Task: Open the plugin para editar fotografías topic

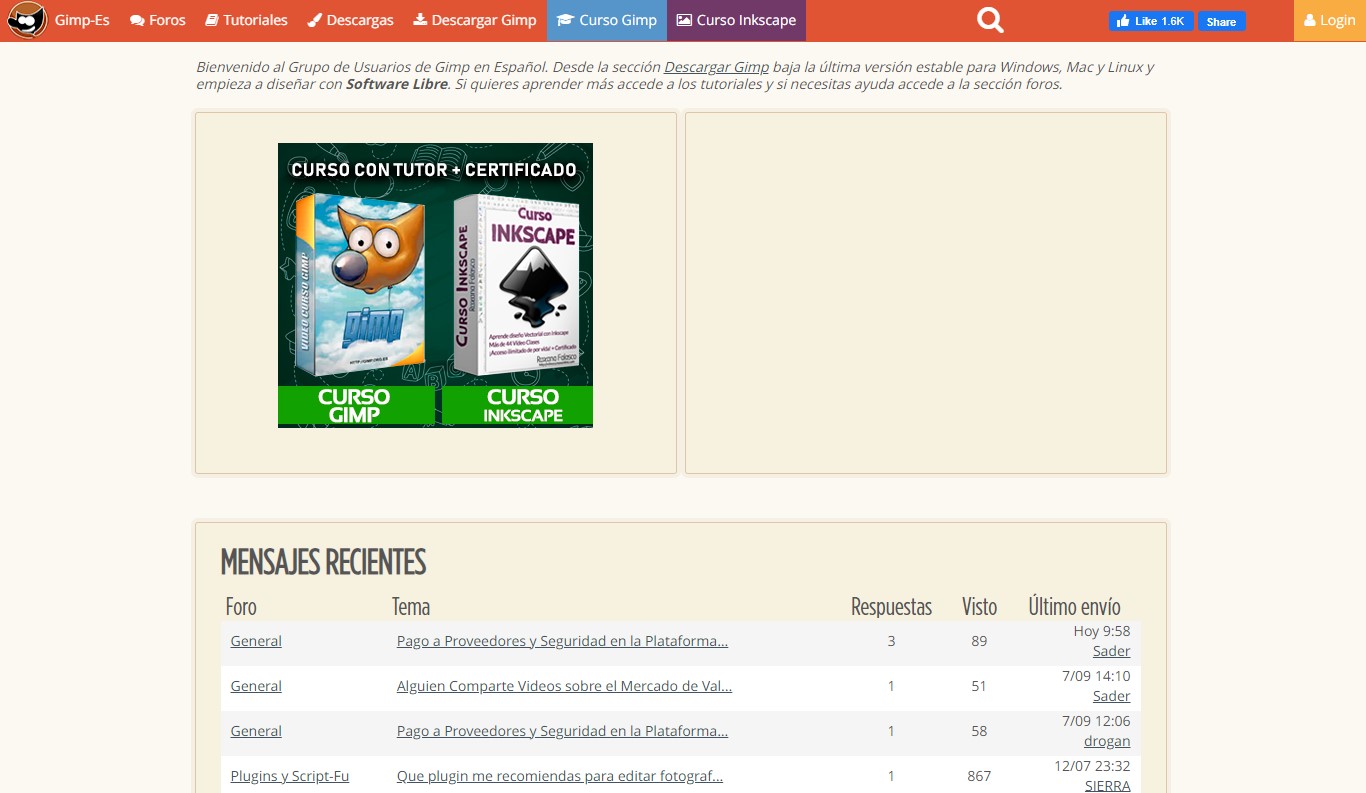Action: 559,776
